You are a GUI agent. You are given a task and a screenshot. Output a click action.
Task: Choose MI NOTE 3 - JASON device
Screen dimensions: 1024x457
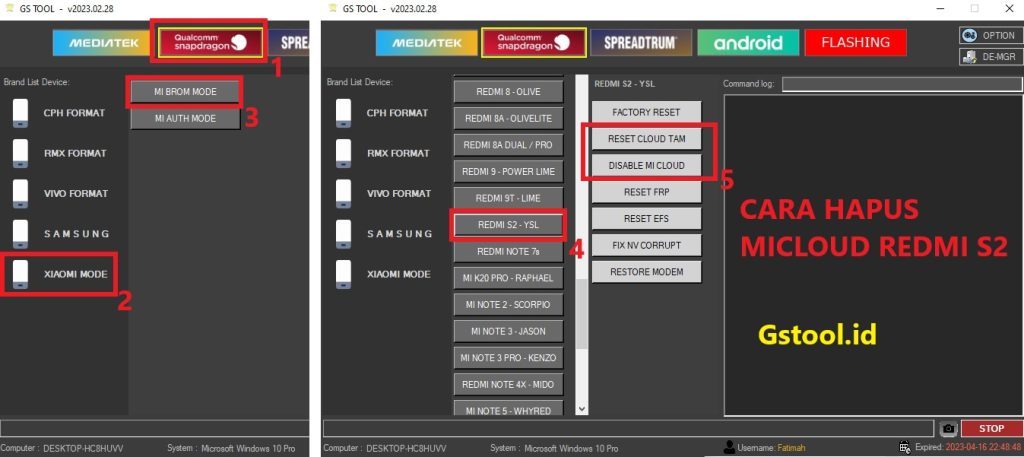tap(508, 332)
